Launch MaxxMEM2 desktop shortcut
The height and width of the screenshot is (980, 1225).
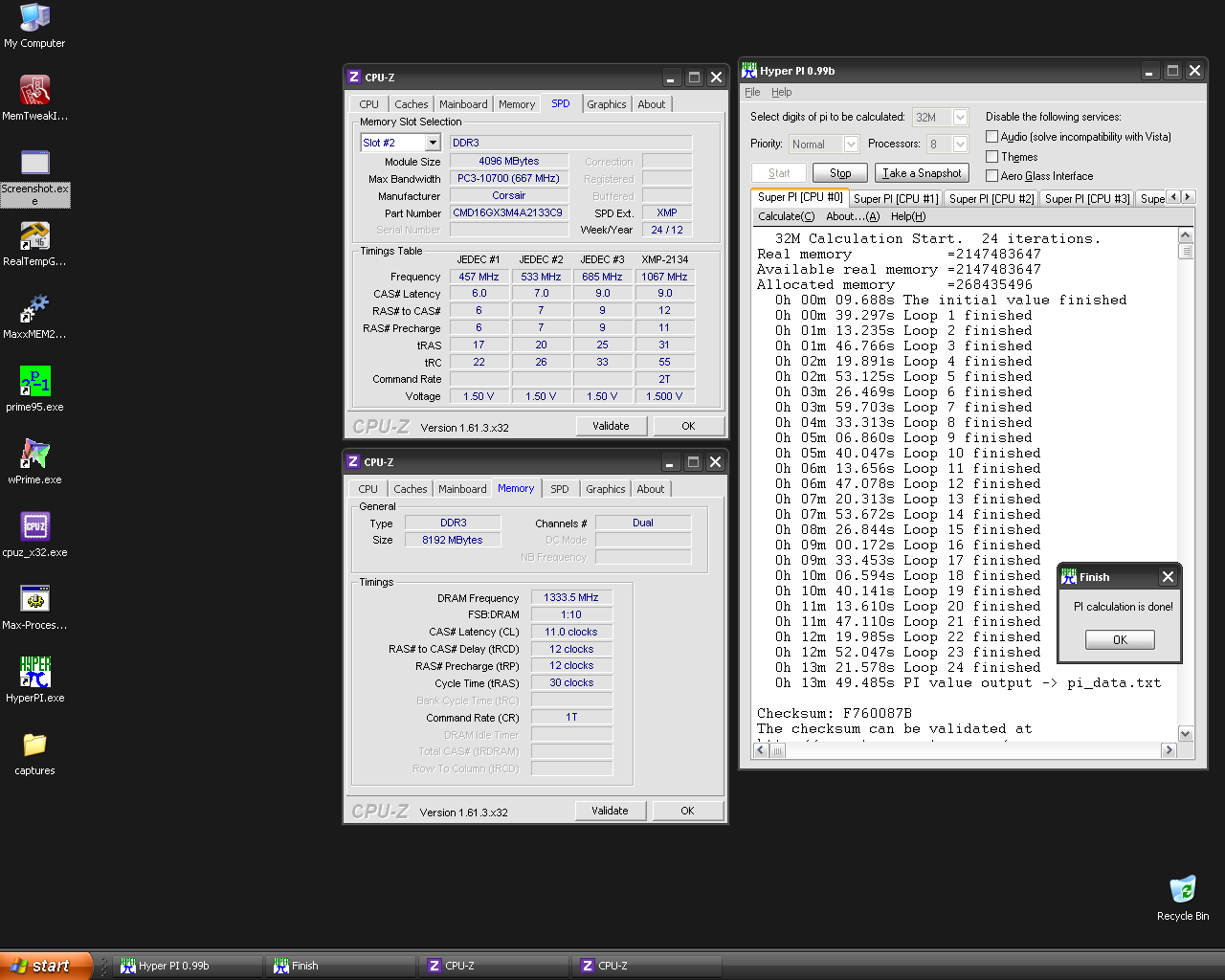(x=34, y=317)
